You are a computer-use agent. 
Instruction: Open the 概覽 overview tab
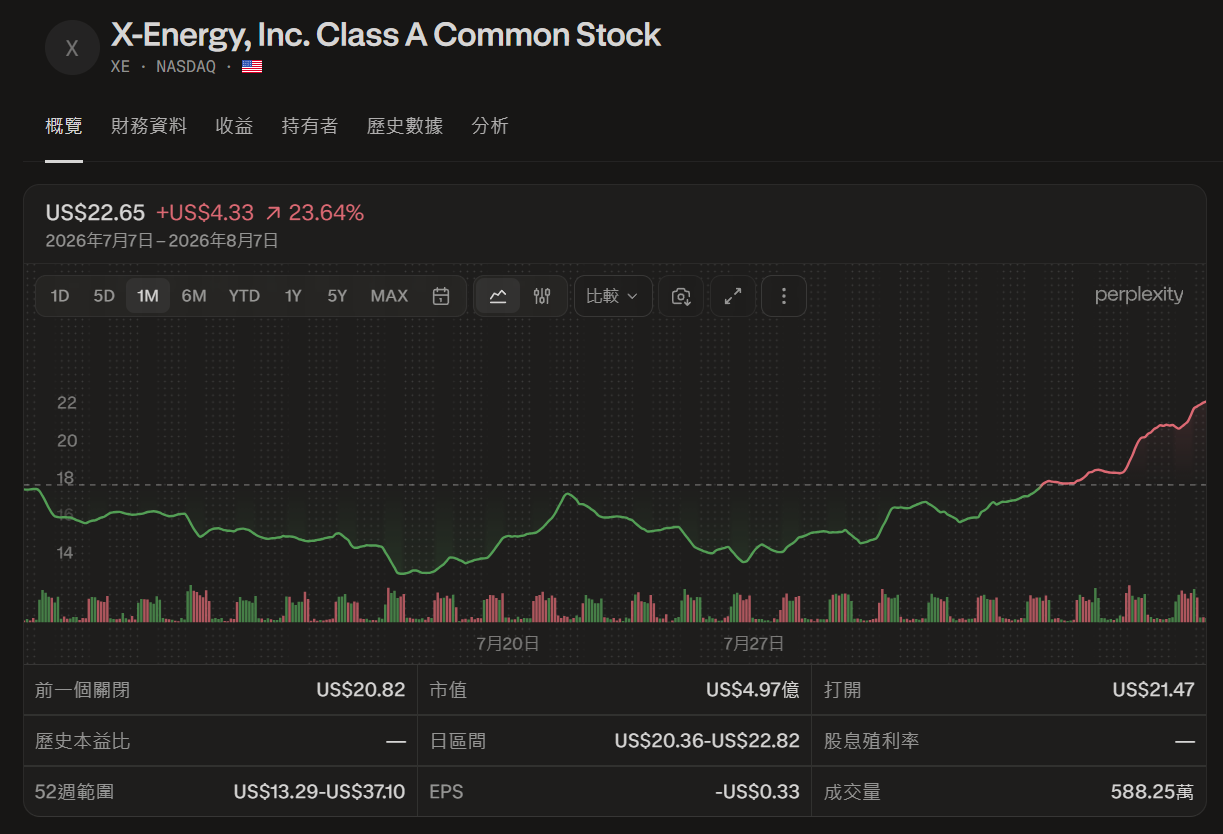point(64,126)
